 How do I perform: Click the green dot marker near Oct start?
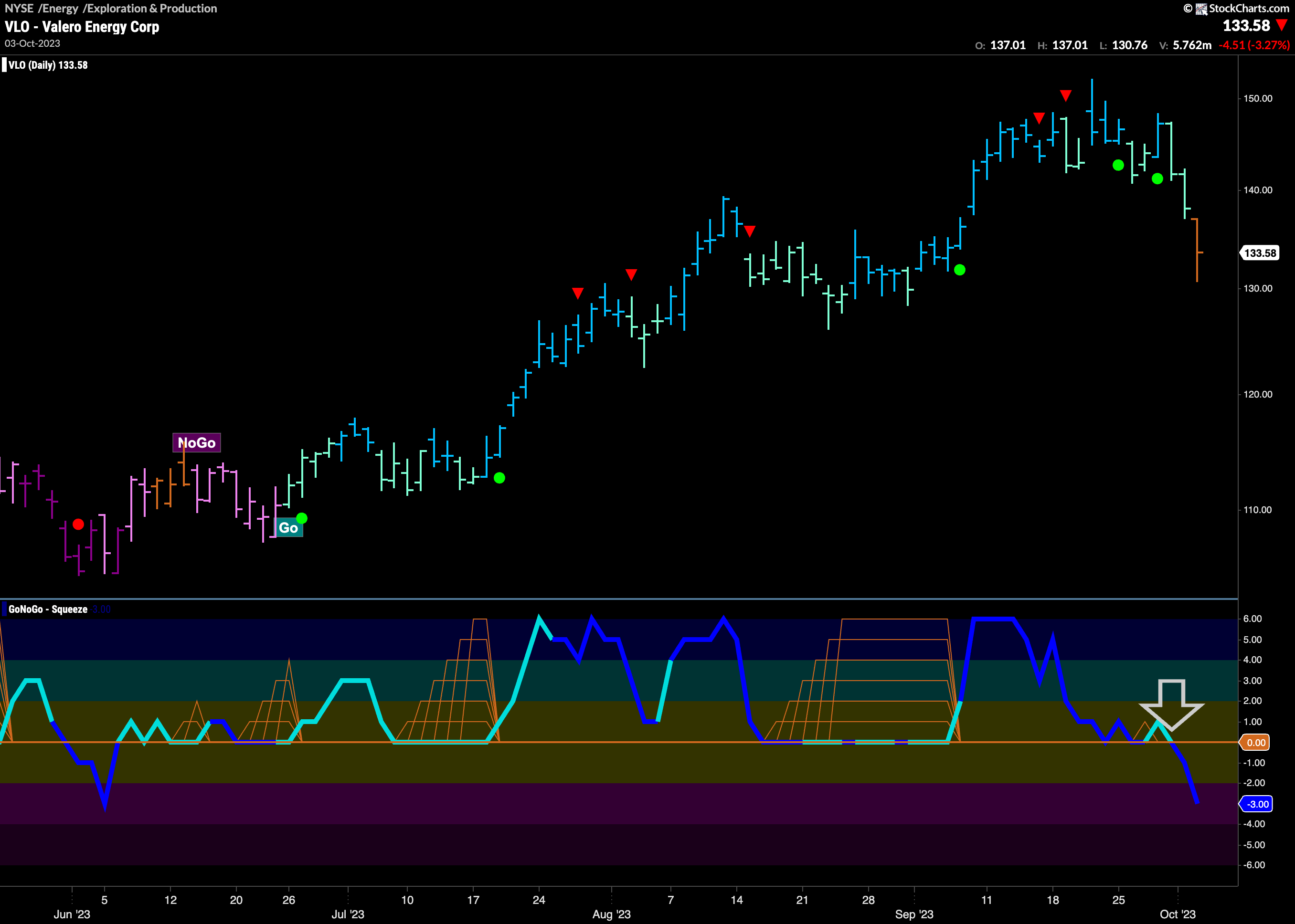click(1157, 178)
